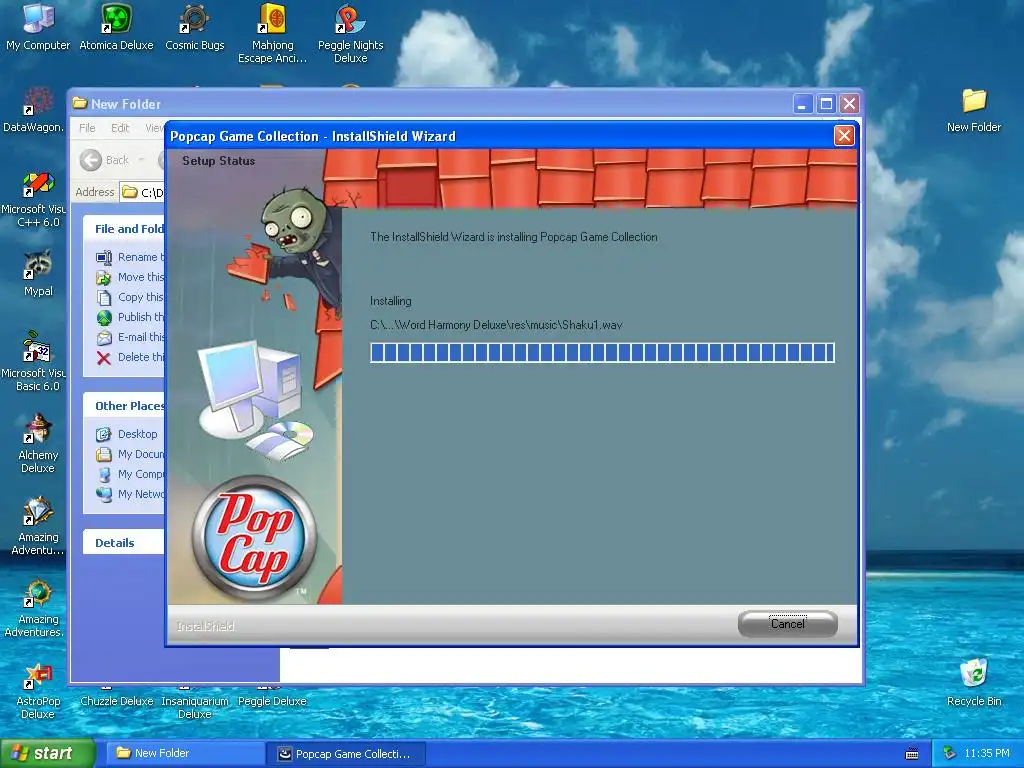Launch Amazing Adventu... shortcut with diamond icon
The width and height of the screenshot is (1024, 768).
(x=38, y=526)
